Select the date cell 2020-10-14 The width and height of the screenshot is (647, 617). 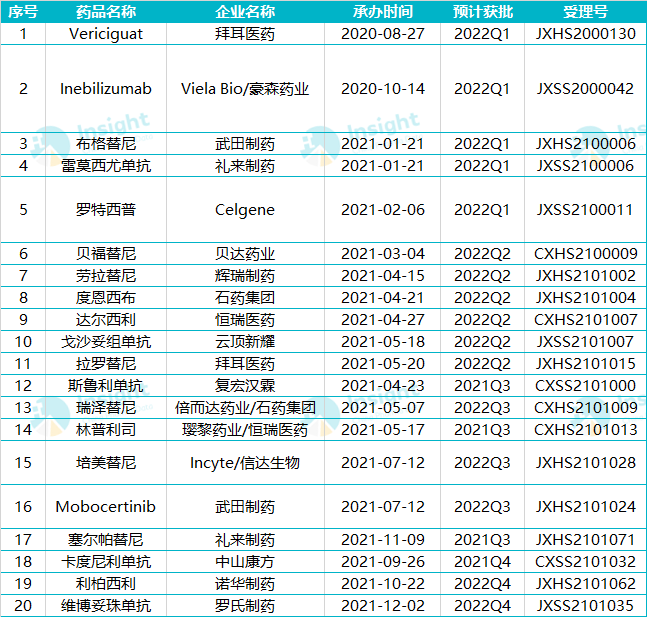383,88
